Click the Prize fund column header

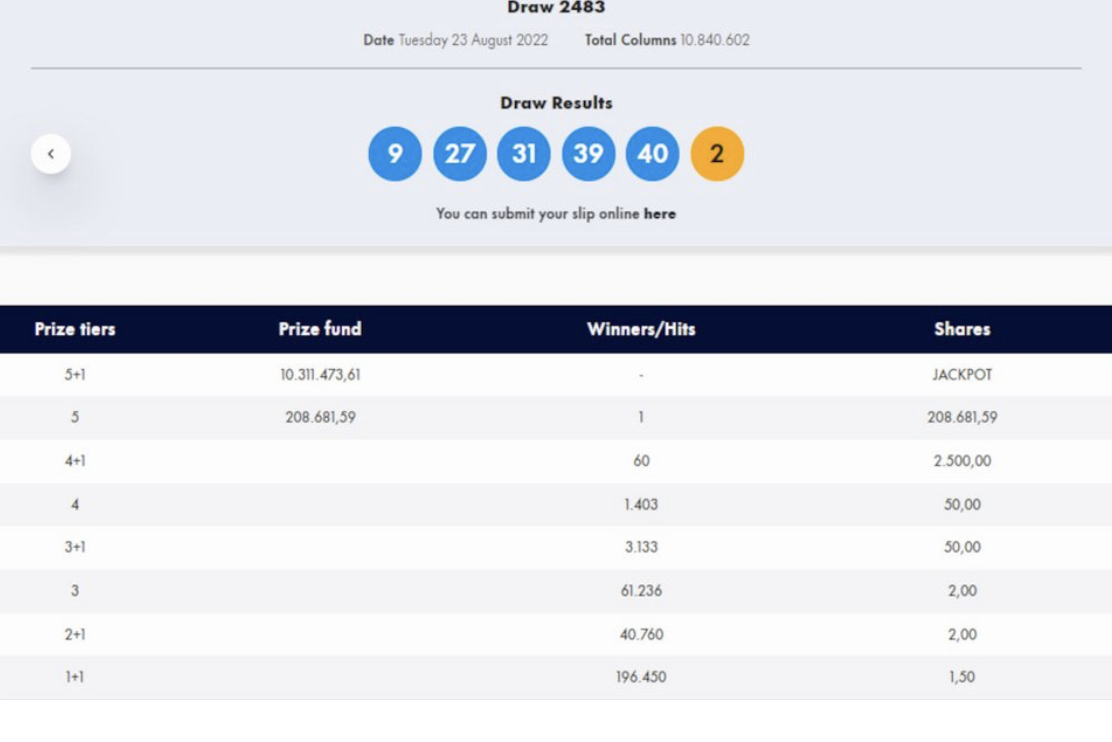coord(320,329)
